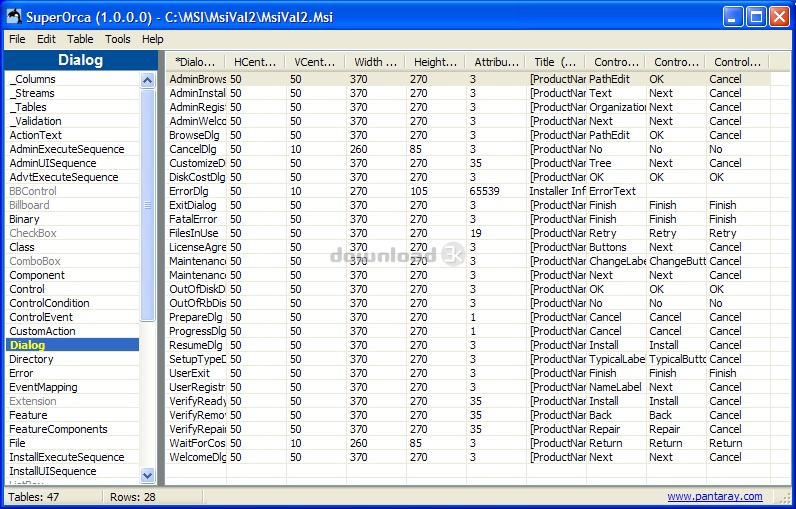The image size is (796, 509).
Task: Select the Directory table
Action: tap(73, 359)
